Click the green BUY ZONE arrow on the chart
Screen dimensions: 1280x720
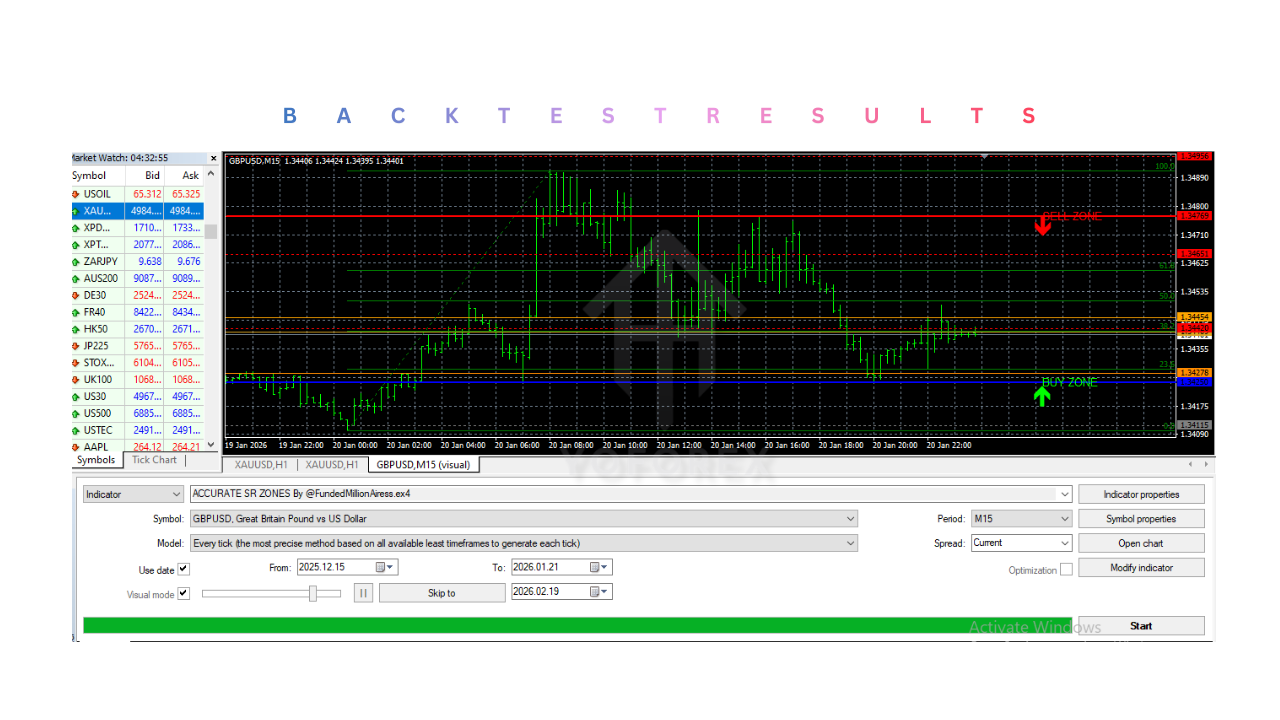point(1042,396)
